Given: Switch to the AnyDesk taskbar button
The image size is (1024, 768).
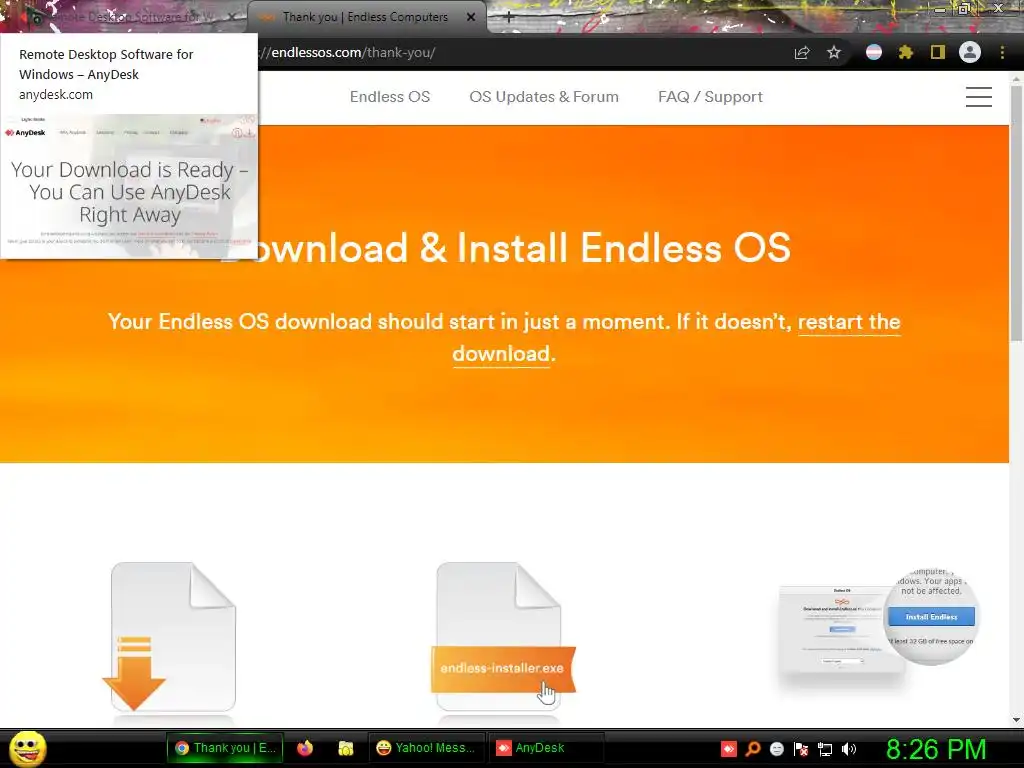Looking at the screenshot, I should click(x=546, y=748).
